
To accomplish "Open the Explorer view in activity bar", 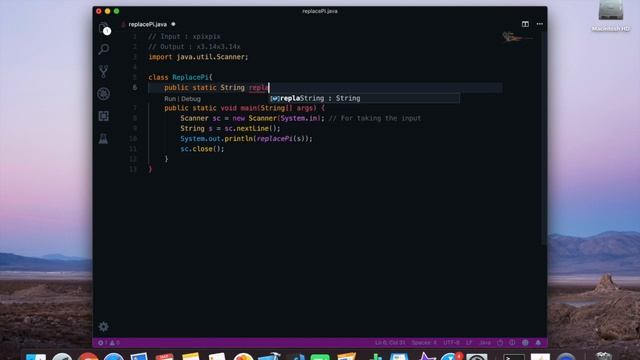I will (x=104, y=29).
